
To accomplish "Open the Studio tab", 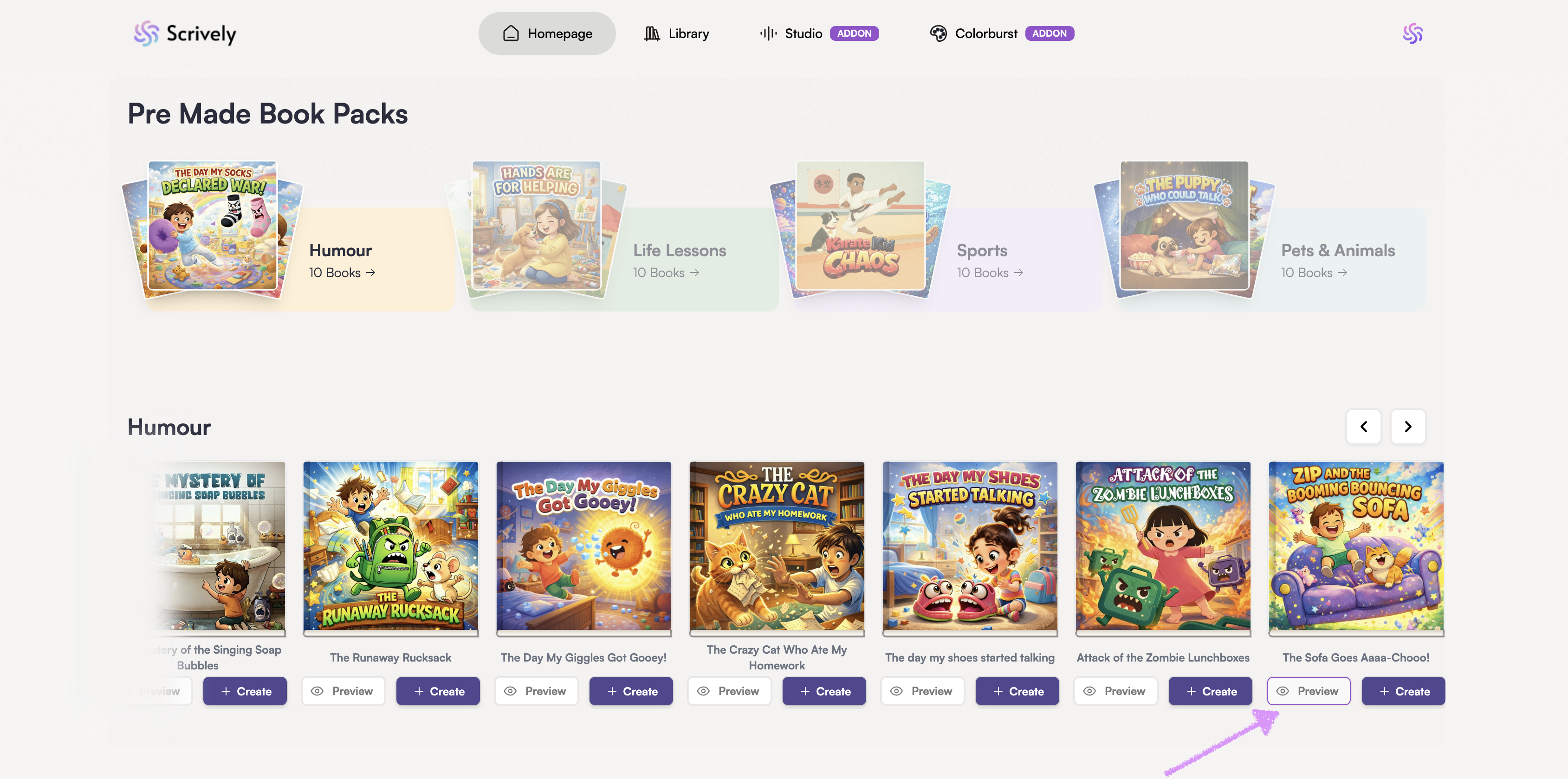I will click(803, 33).
